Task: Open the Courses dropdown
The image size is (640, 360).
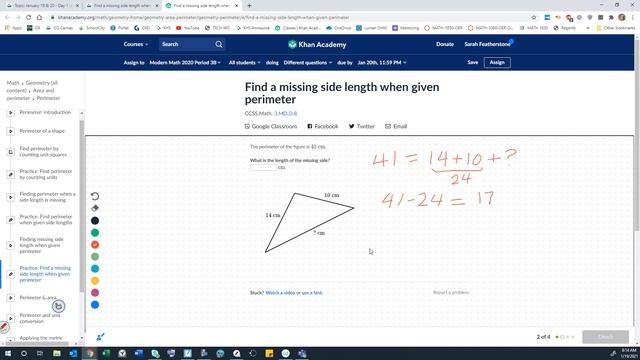Action: pos(136,44)
